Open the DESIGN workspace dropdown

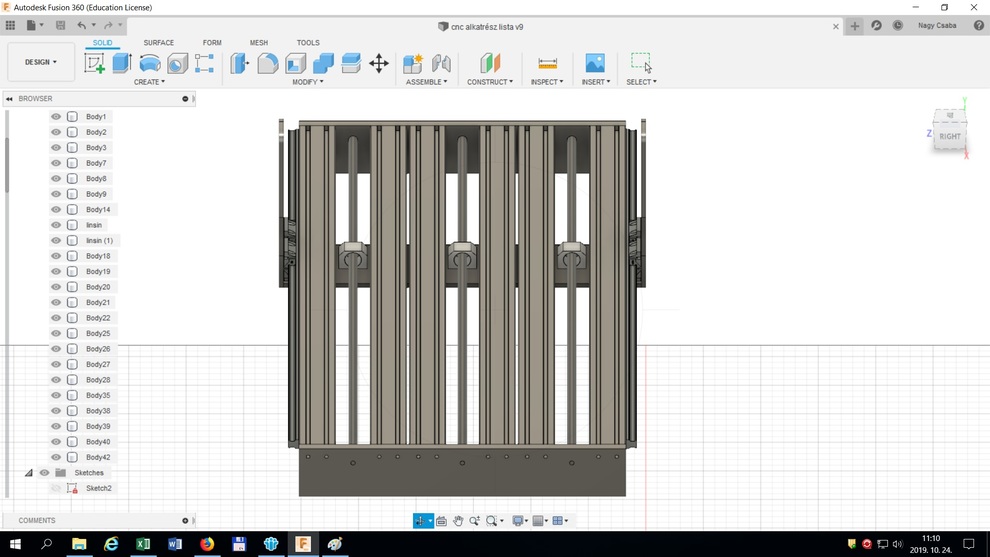pos(41,62)
